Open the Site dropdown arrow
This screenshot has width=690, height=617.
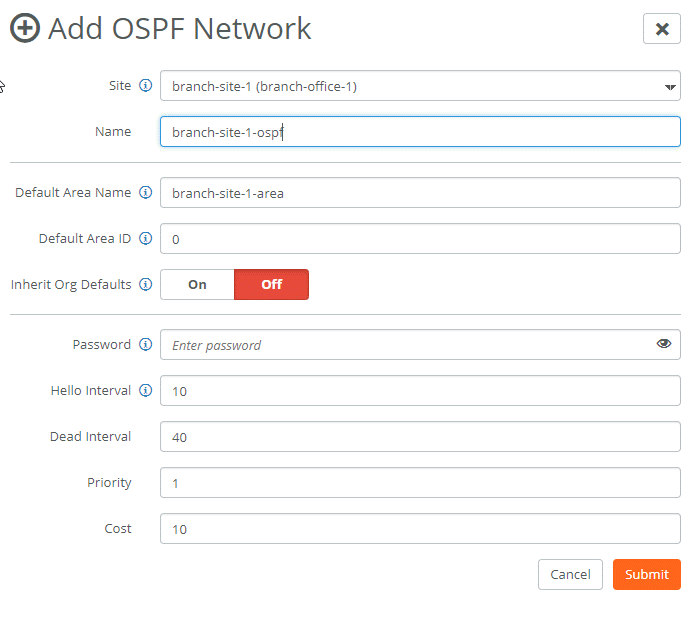point(670,87)
